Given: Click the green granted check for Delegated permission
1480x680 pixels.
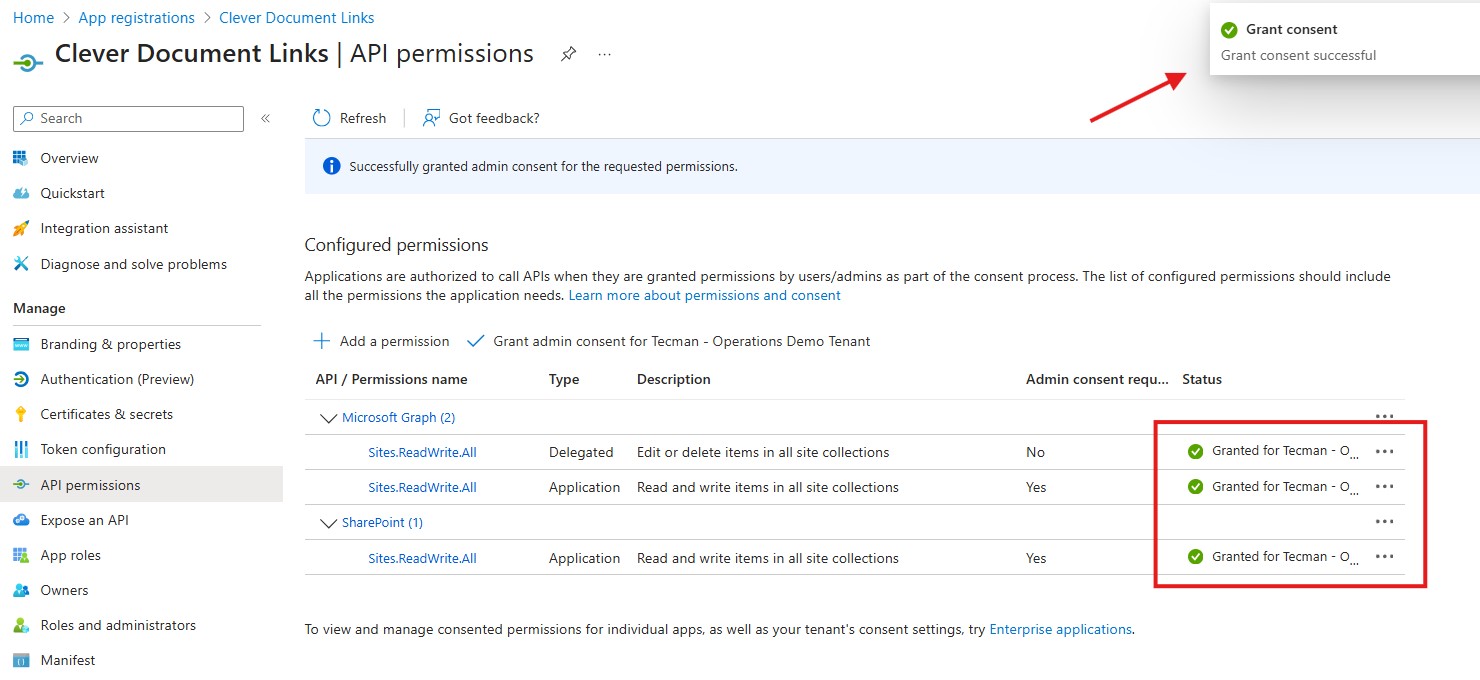Looking at the screenshot, I should tap(1195, 451).
